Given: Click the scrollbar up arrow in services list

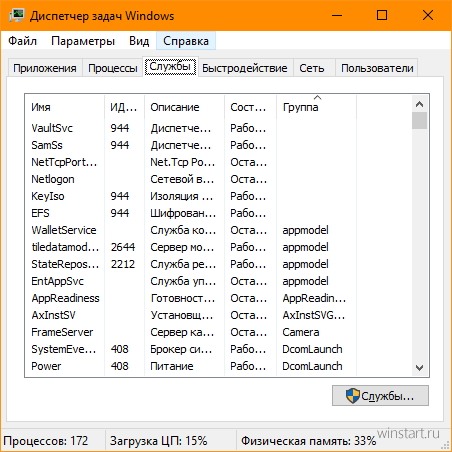Looking at the screenshot, I should [x=419, y=104].
